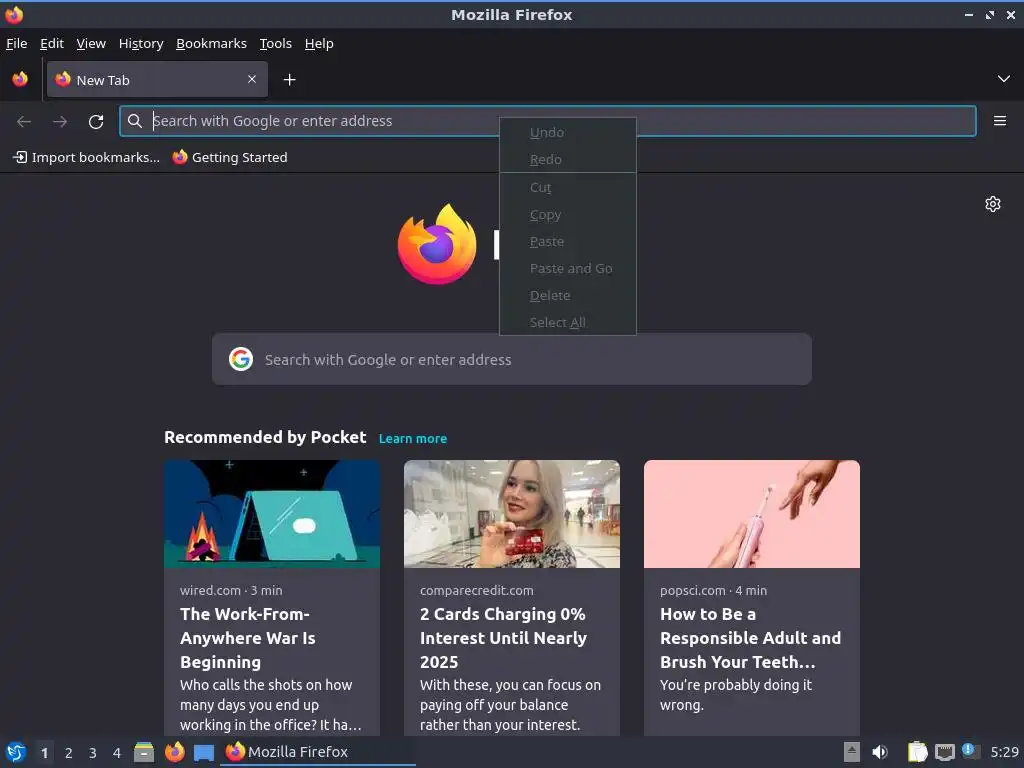Click the reload page icon

(x=96, y=121)
